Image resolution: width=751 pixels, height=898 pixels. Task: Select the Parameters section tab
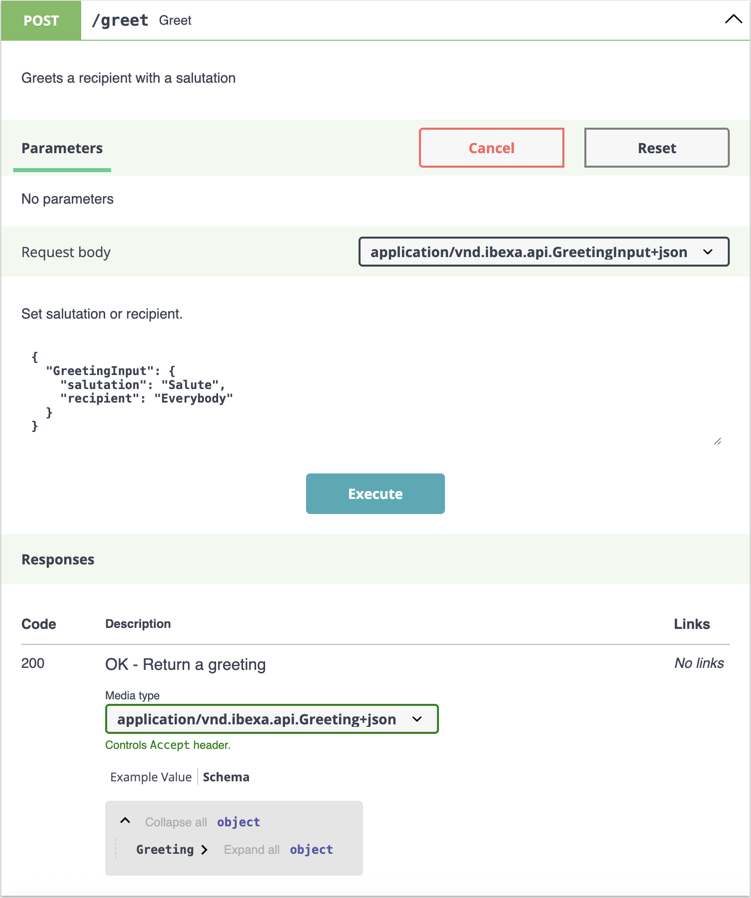coord(62,148)
